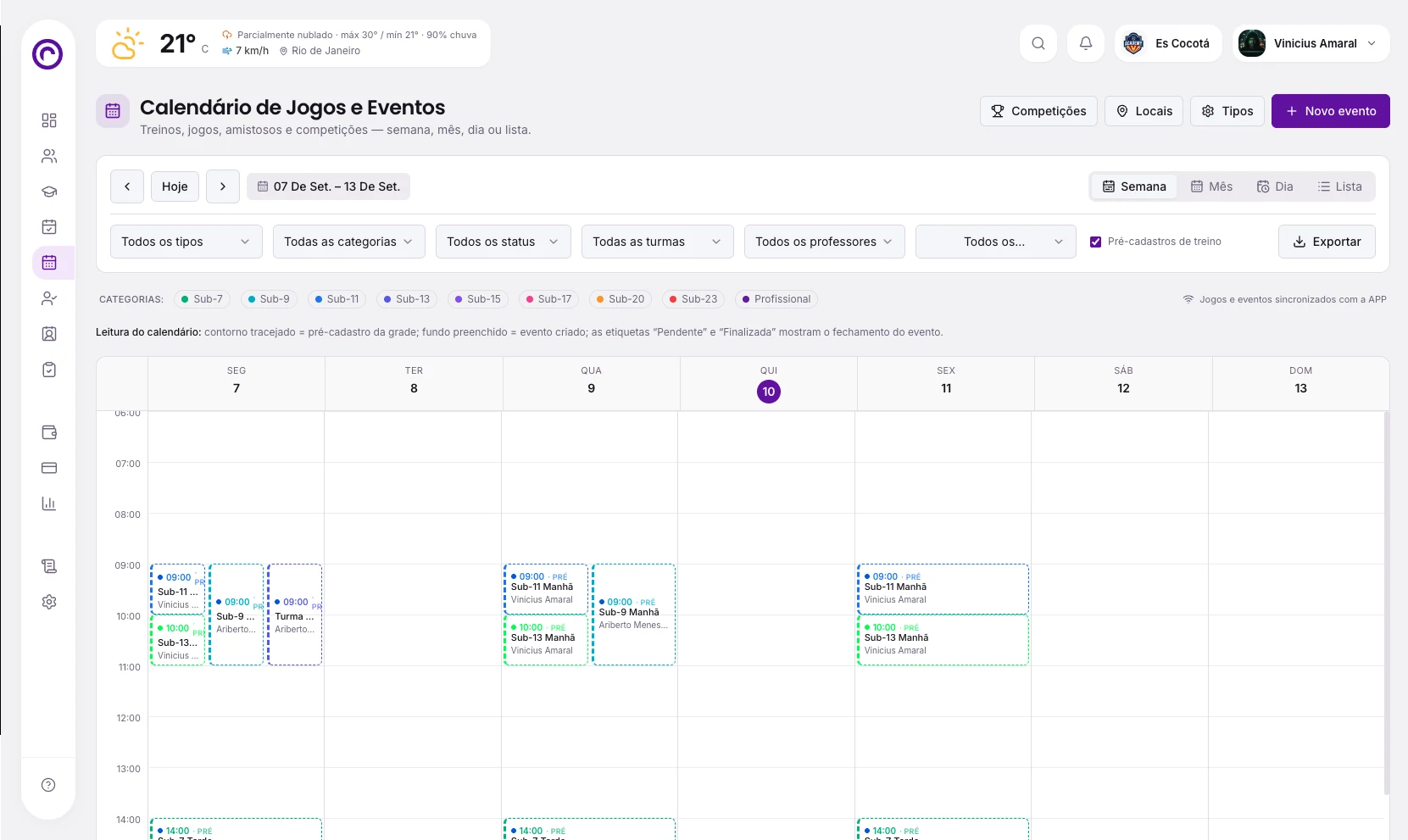Open the help question mark icon
The height and width of the screenshot is (840, 1408).
48,785
